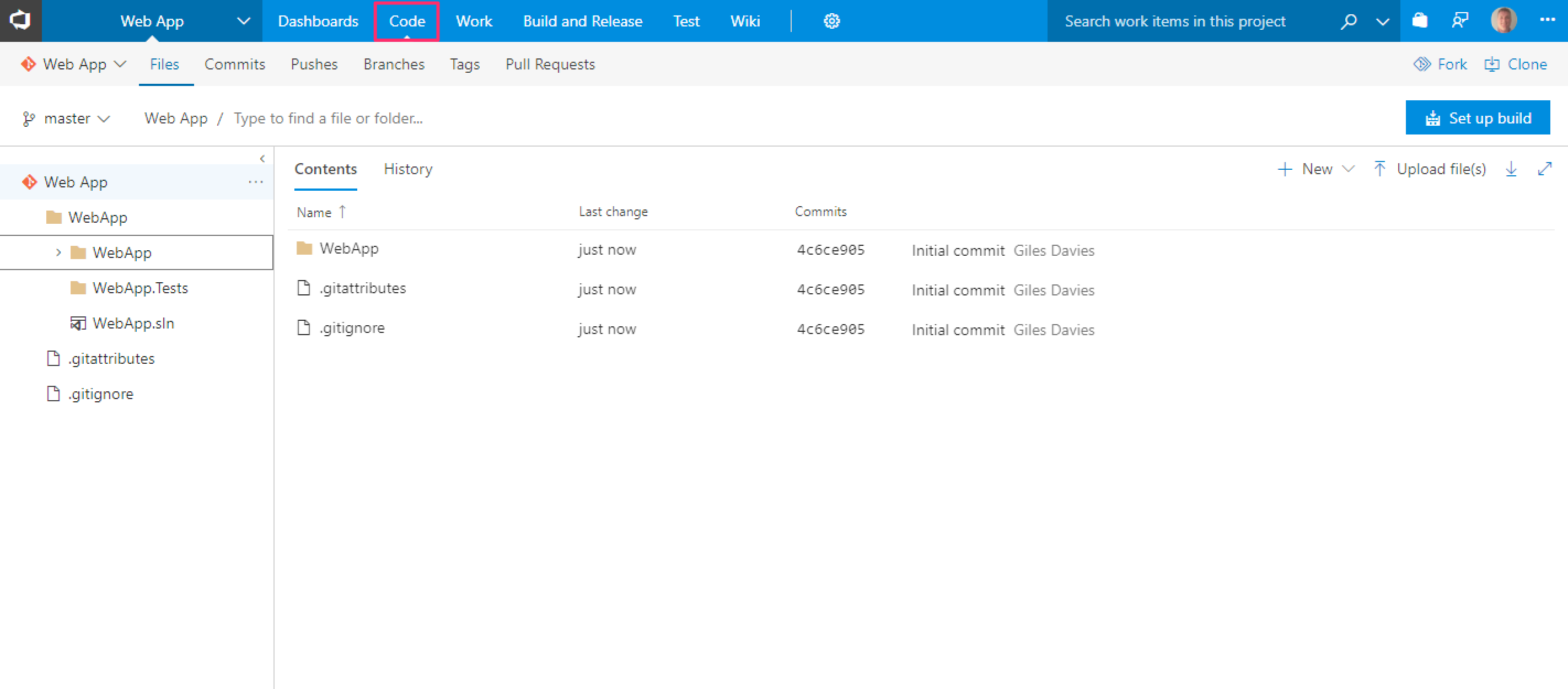
Task: Open the master branch dropdown
Action: (66, 119)
